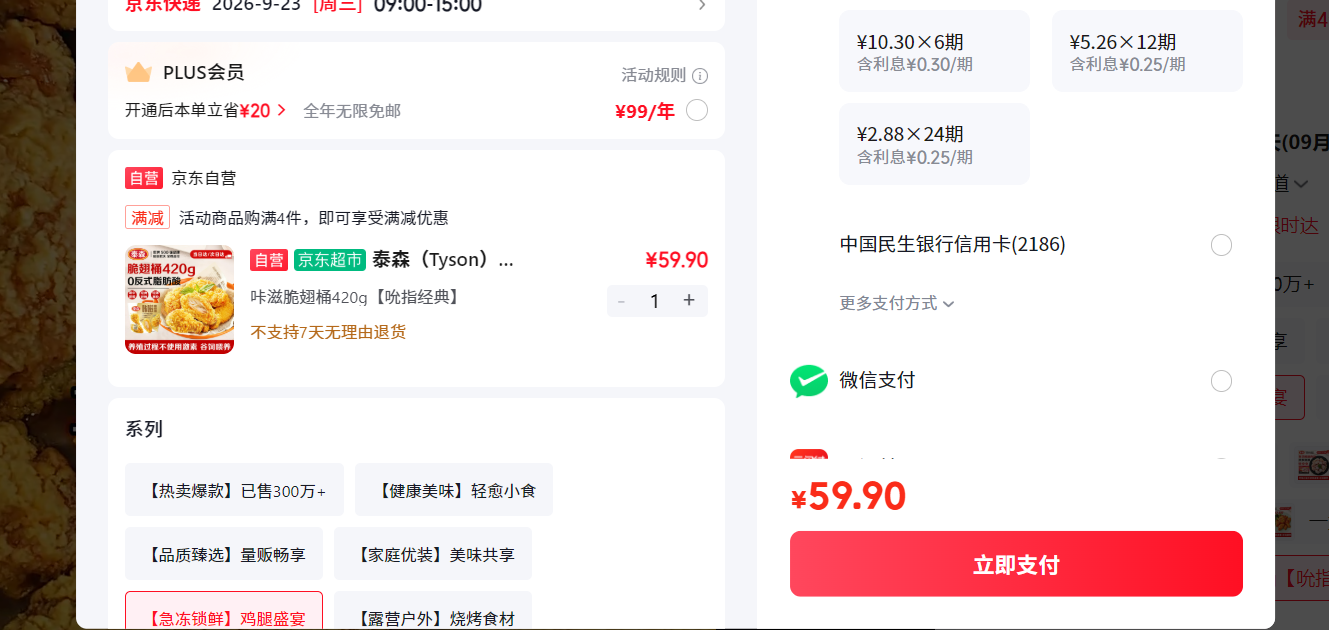Click the 满减 promotion tag

147,218
